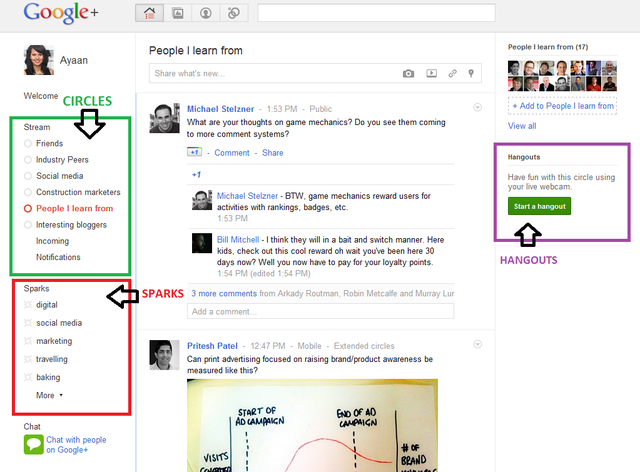Viewport: 640px width, 472px height.
Task: Click the Start a hangout button
Action: click(540, 206)
